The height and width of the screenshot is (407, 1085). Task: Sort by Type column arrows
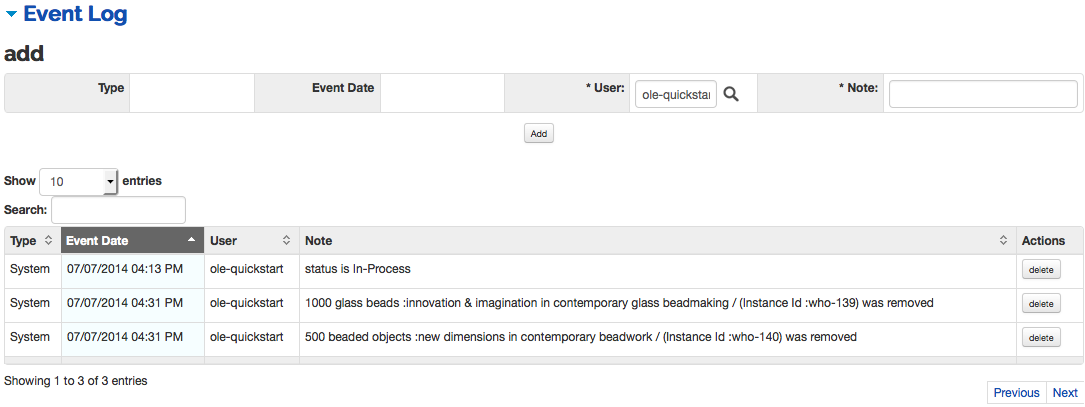click(48, 241)
